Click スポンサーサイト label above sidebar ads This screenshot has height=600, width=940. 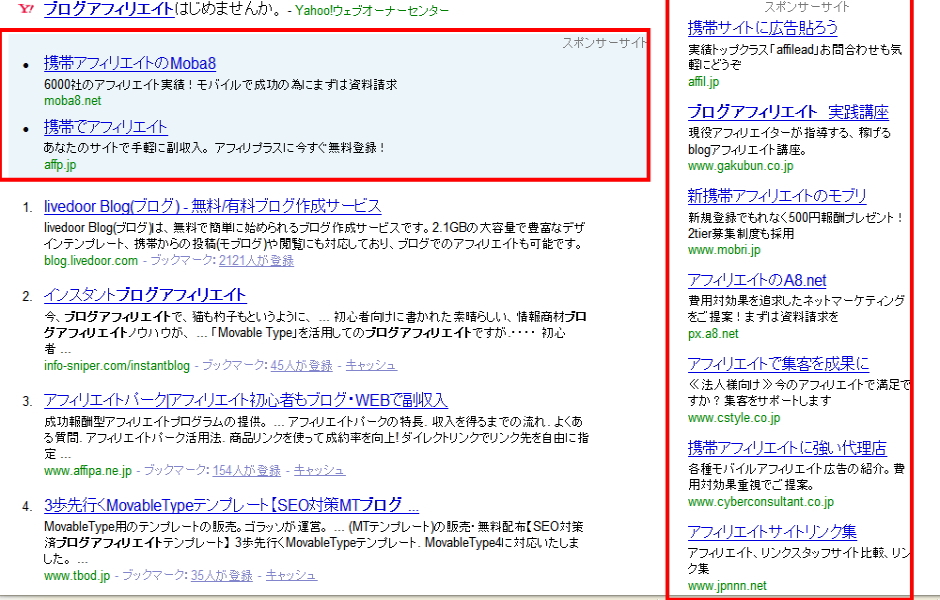coord(807,7)
